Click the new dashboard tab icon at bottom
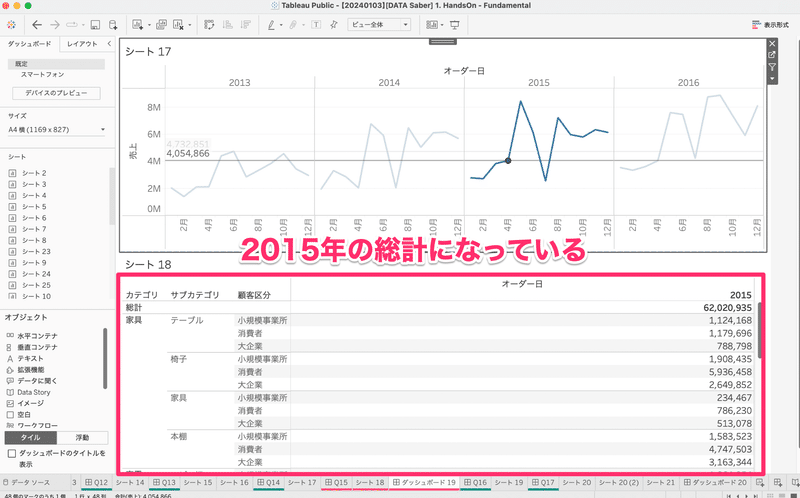 coord(778,482)
